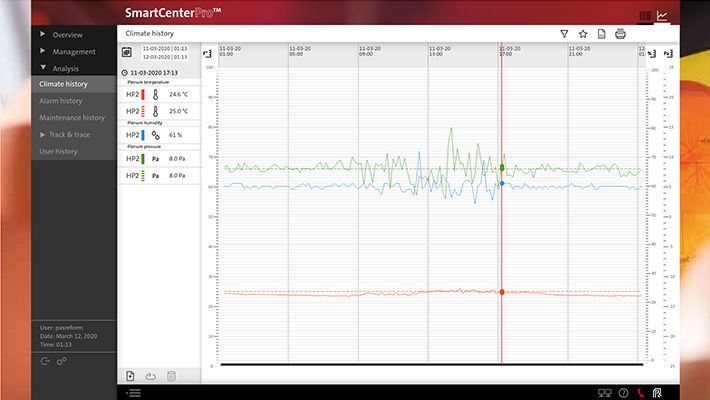The width and height of the screenshot is (710, 400).
Task: Select the 25.0 °C setpoint value
Action: point(178,111)
